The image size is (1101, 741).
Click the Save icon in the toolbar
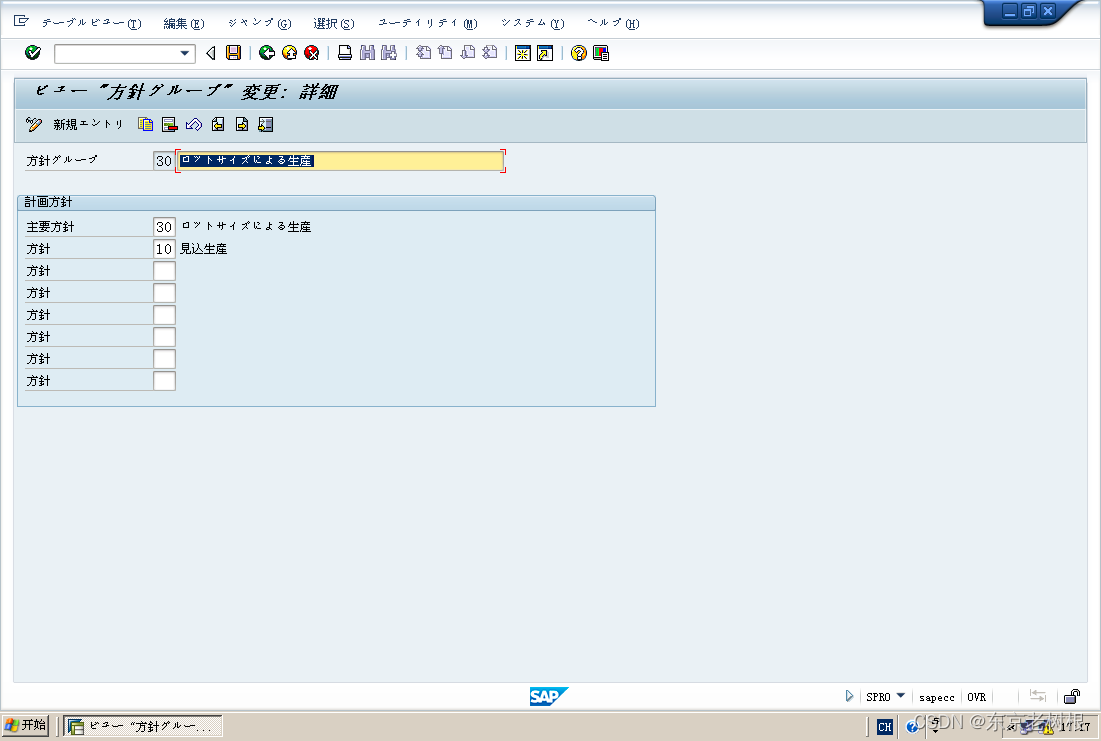click(232, 52)
